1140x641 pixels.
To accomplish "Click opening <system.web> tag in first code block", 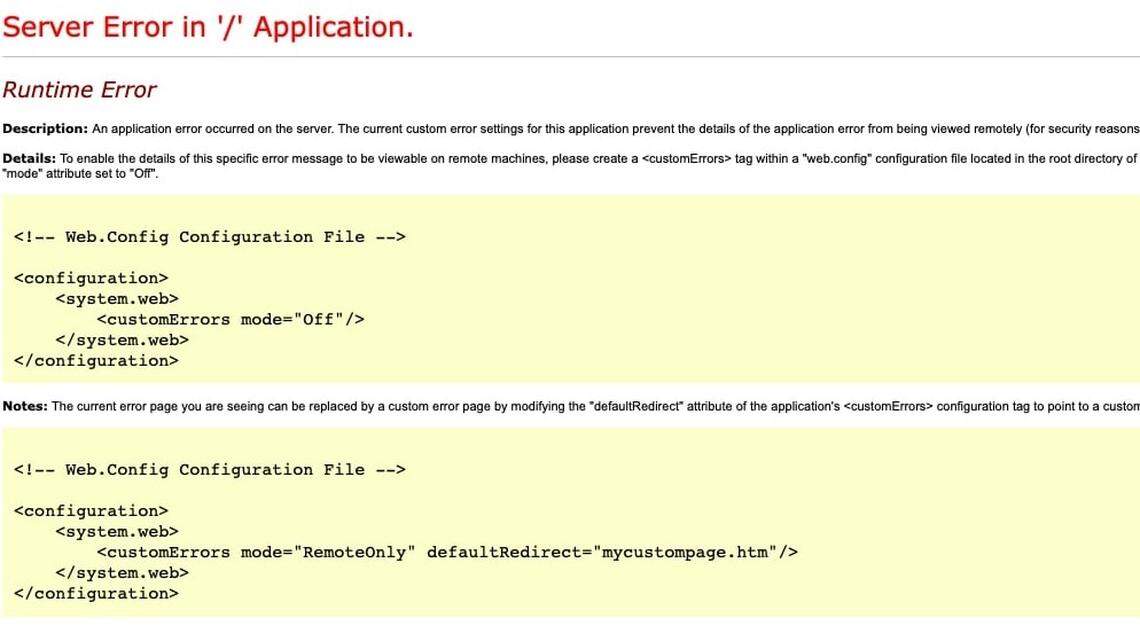I will point(117,299).
